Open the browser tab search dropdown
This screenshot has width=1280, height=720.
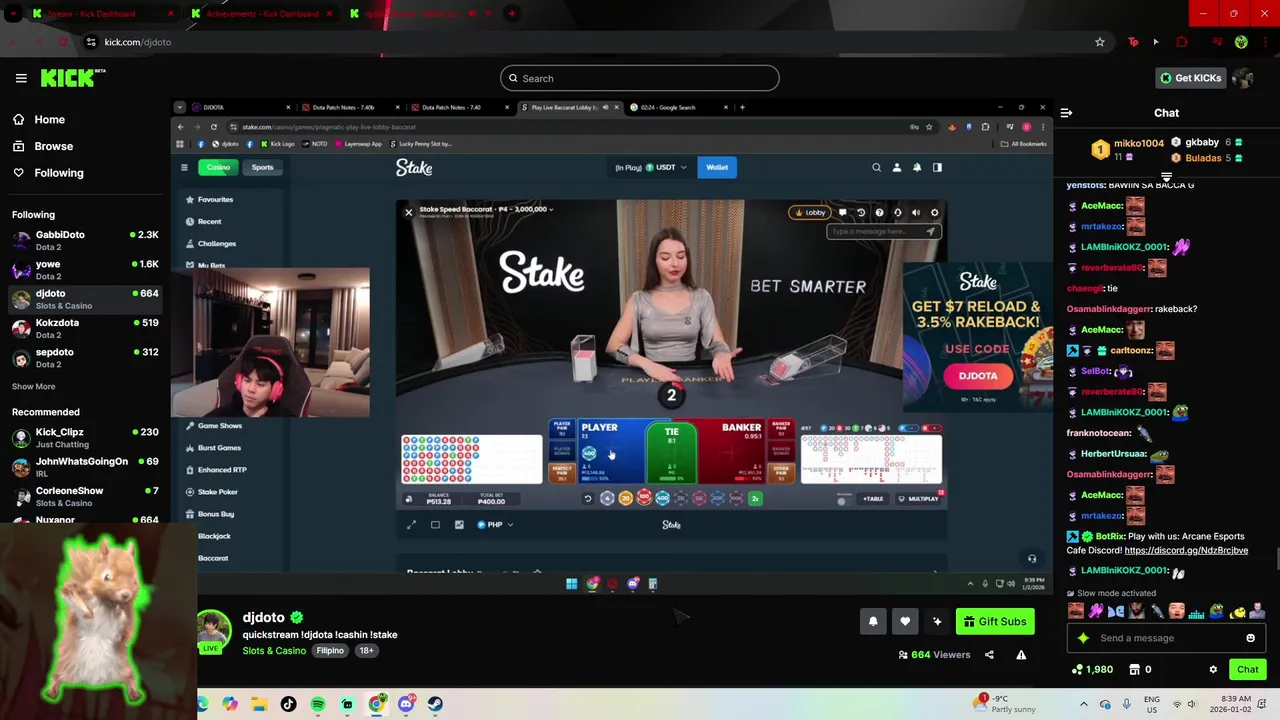pyautogui.click(x=13, y=14)
